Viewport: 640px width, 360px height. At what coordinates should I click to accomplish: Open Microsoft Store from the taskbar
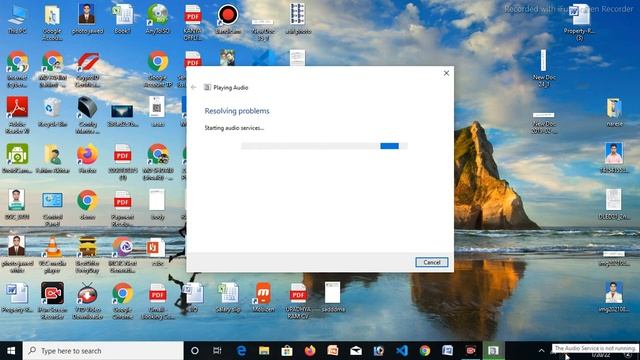click(287, 351)
